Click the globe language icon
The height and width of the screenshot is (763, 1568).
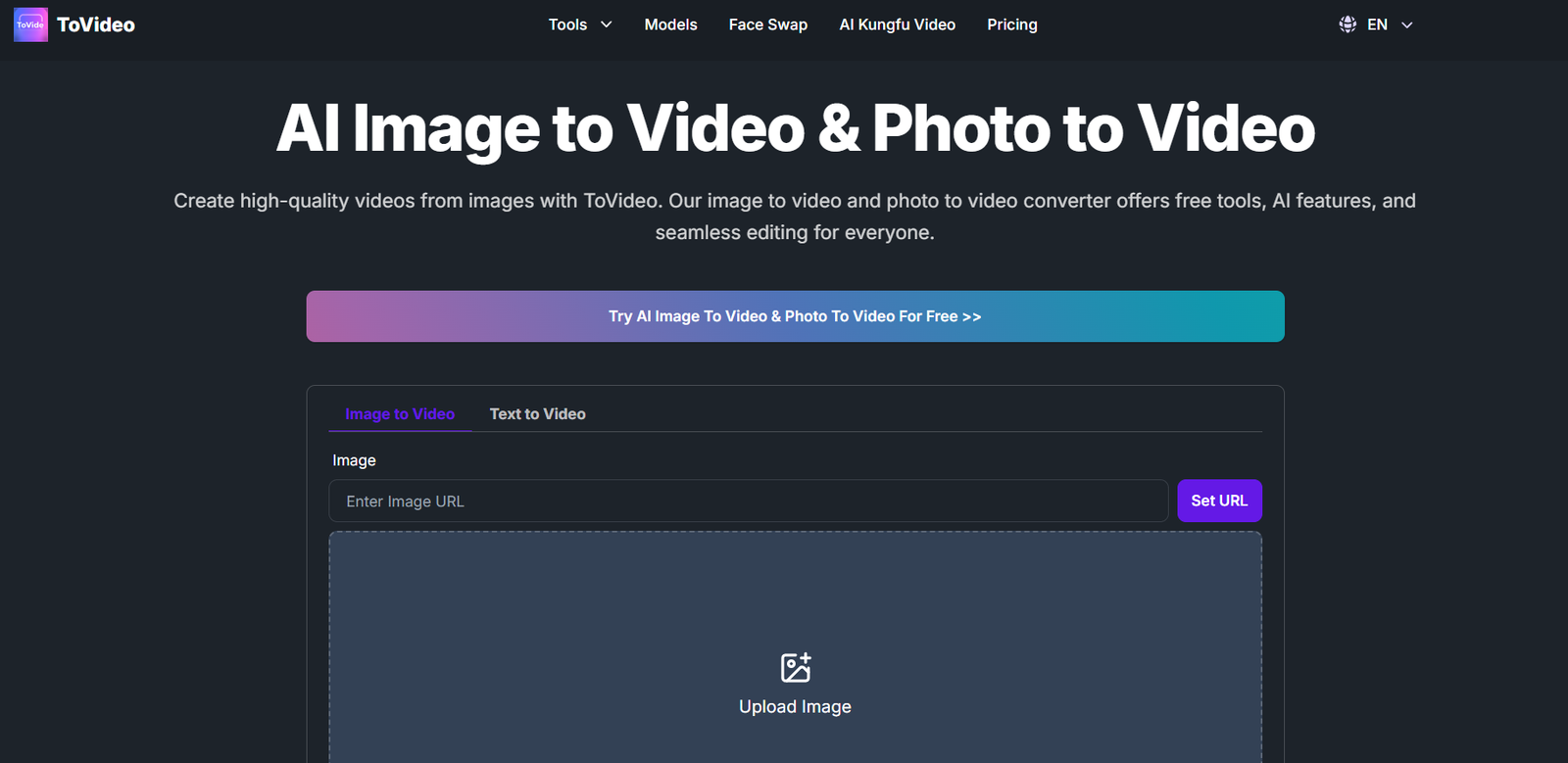(1347, 24)
